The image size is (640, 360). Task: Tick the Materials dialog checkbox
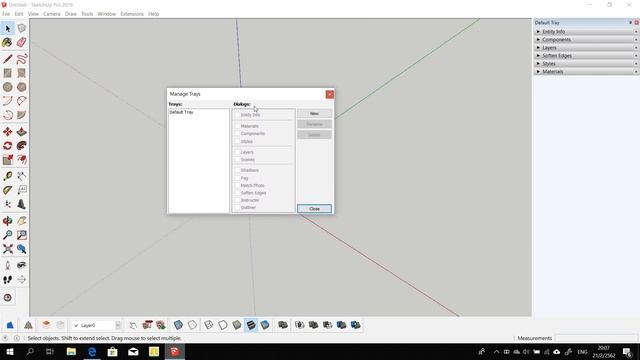[x=237, y=126]
